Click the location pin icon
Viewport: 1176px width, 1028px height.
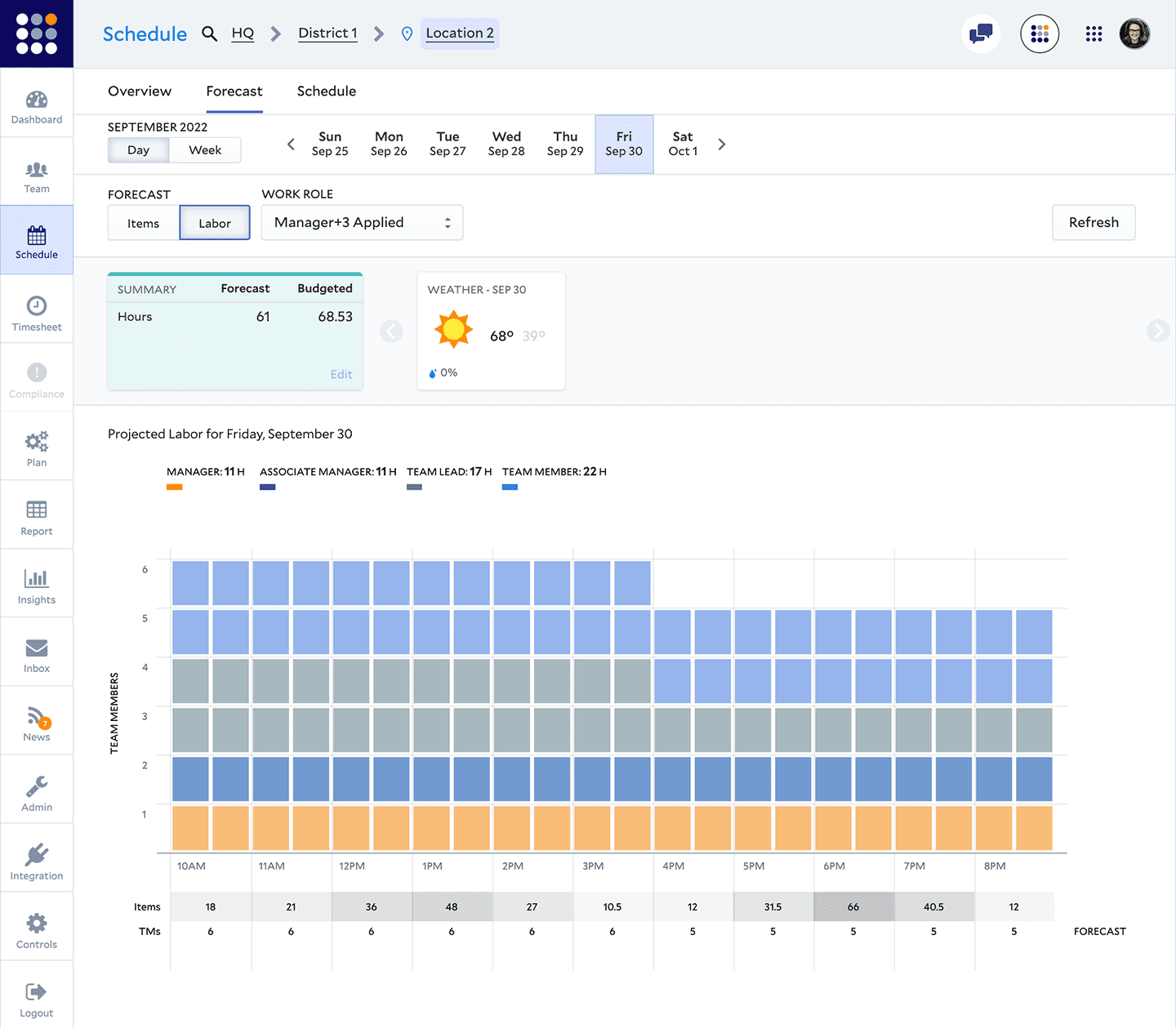(407, 33)
